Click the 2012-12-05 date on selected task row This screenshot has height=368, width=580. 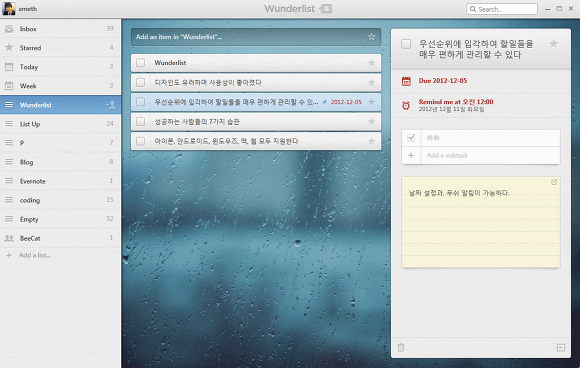[x=346, y=102]
